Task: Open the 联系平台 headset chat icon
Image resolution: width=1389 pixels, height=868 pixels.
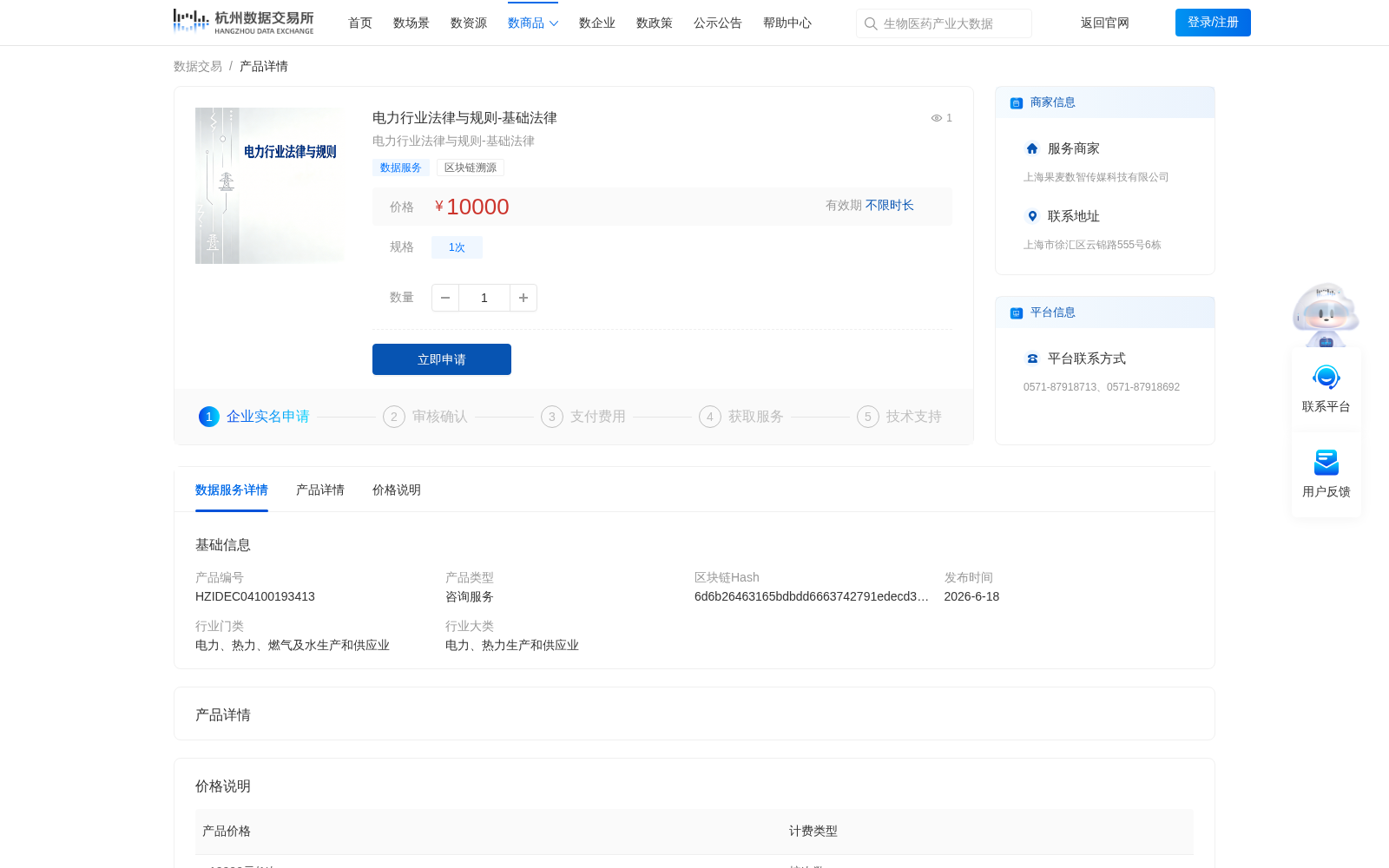Action: tap(1326, 378)
